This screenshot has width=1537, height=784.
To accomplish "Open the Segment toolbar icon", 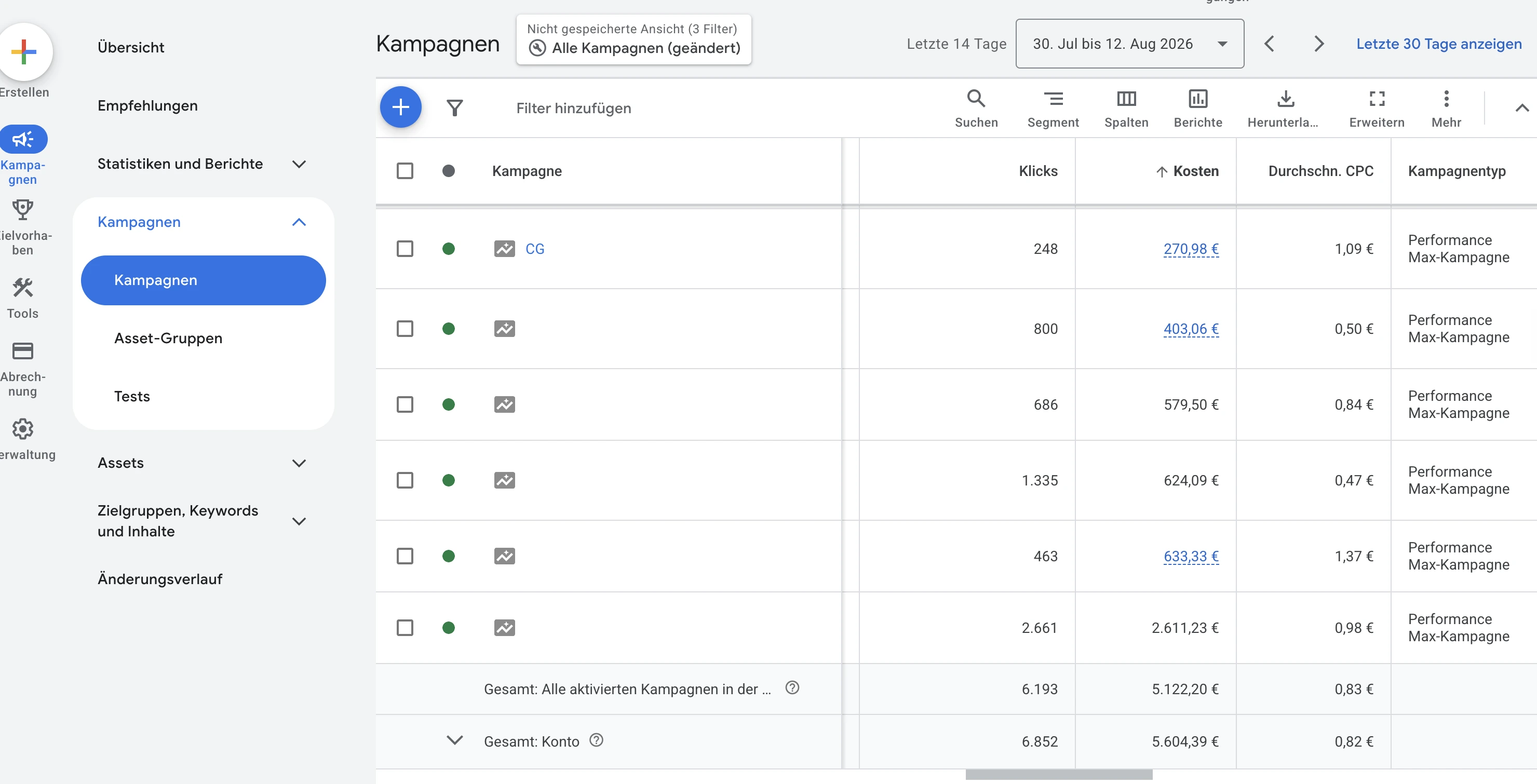I will click(1053, 99).
